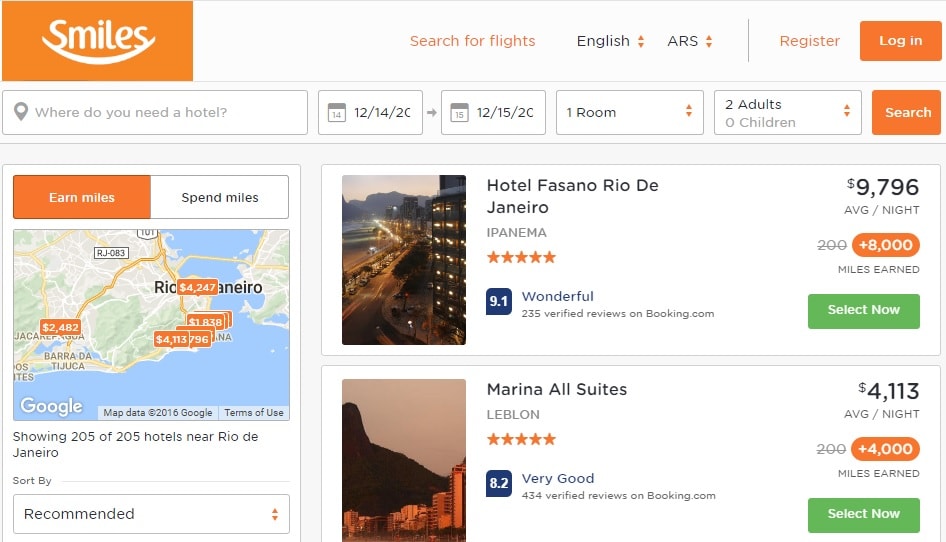Open Hotel Fasano night street photo
Image resolution: width=946 pixels, height=542 pixels.
(x=404, y=260)
